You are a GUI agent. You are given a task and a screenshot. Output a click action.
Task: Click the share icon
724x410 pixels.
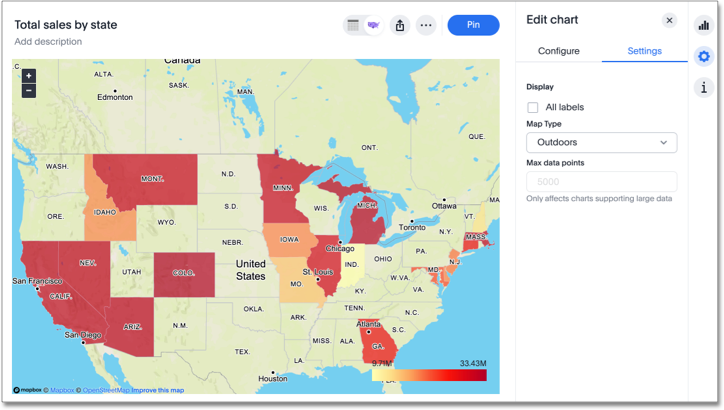coord(400,26)
